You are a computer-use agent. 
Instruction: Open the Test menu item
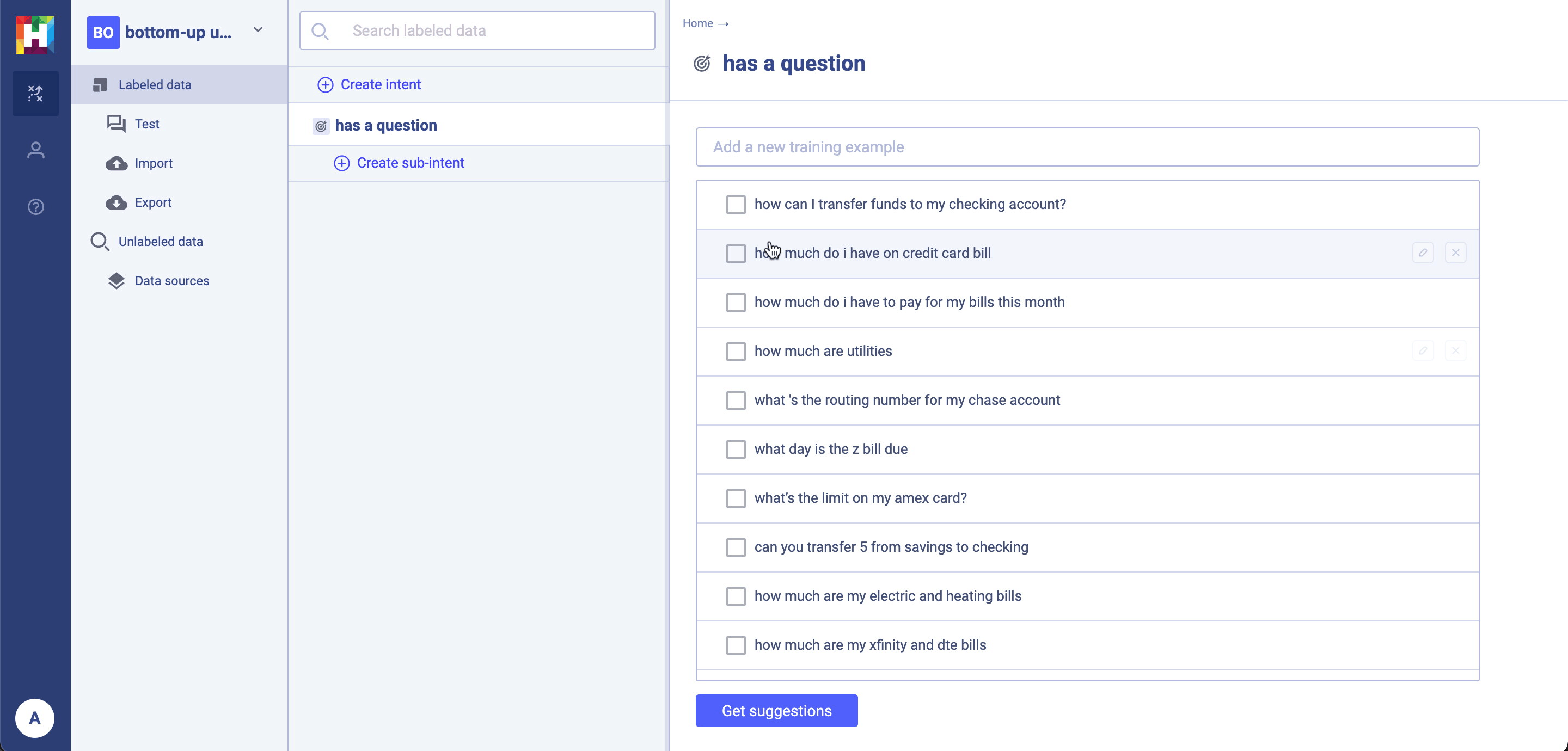tap(146, 124)
